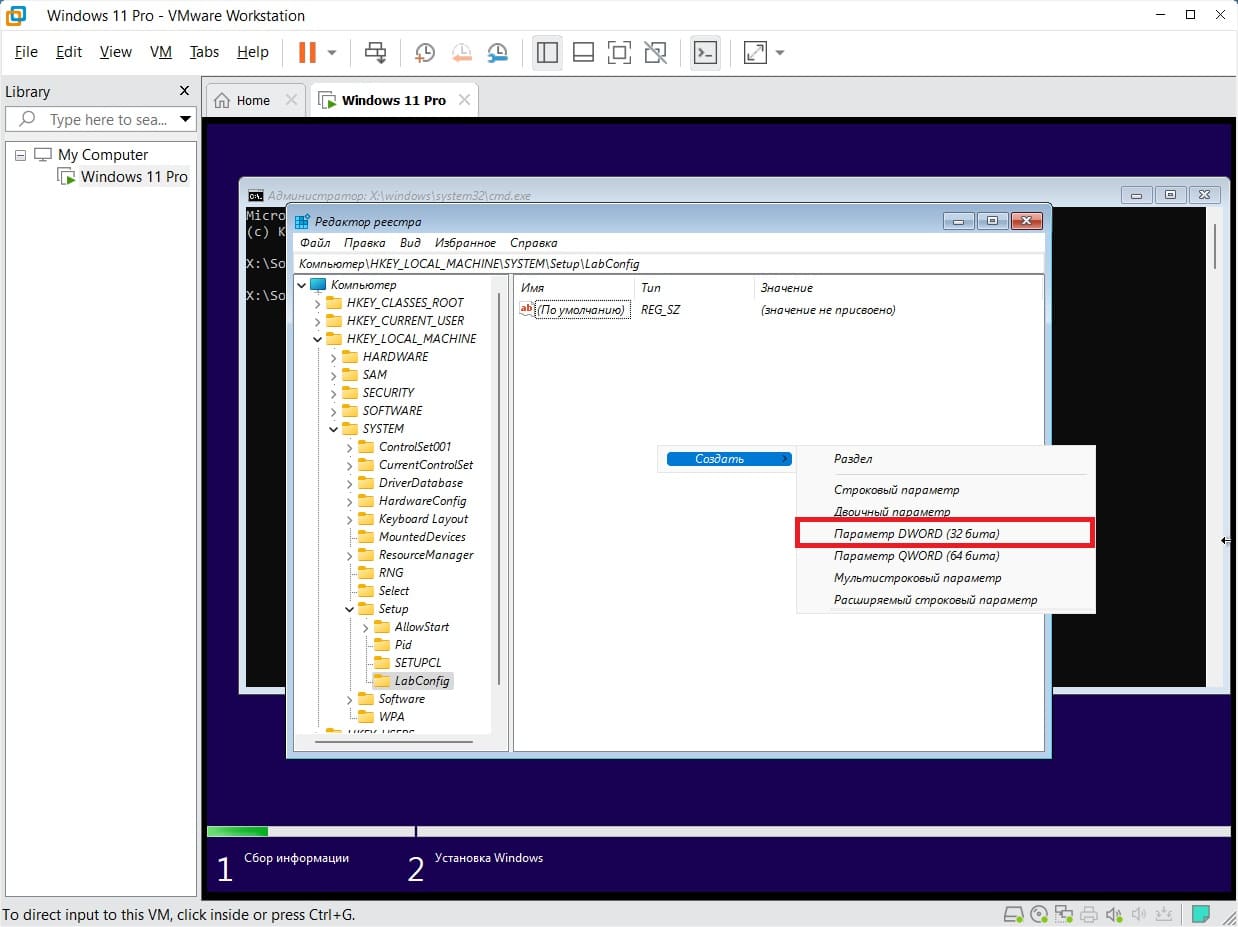Expand the AllowStart key
Viewport: 1238px width, 927px height.
tap(366, 627)
